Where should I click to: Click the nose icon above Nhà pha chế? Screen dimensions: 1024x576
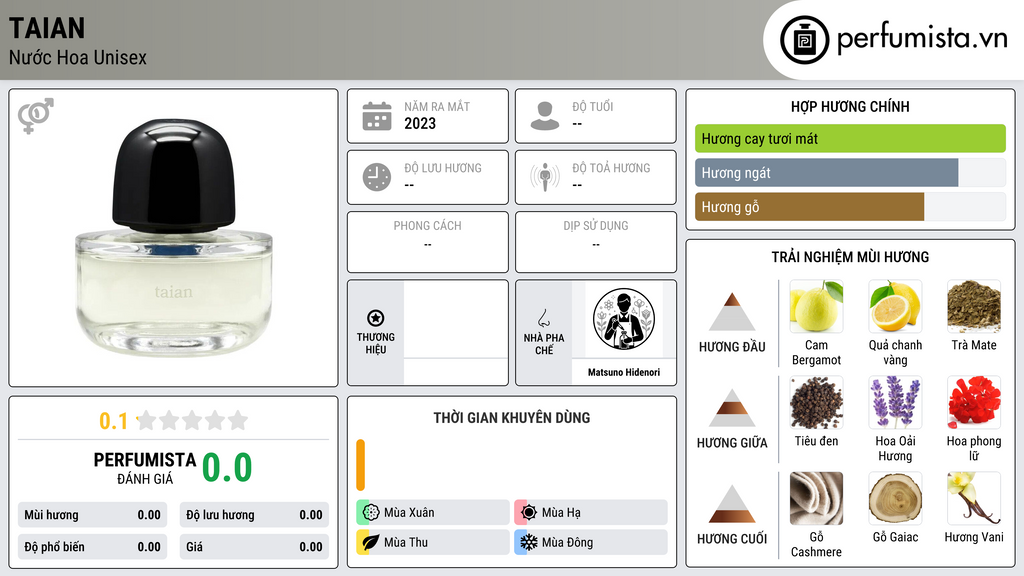[543, 319]
